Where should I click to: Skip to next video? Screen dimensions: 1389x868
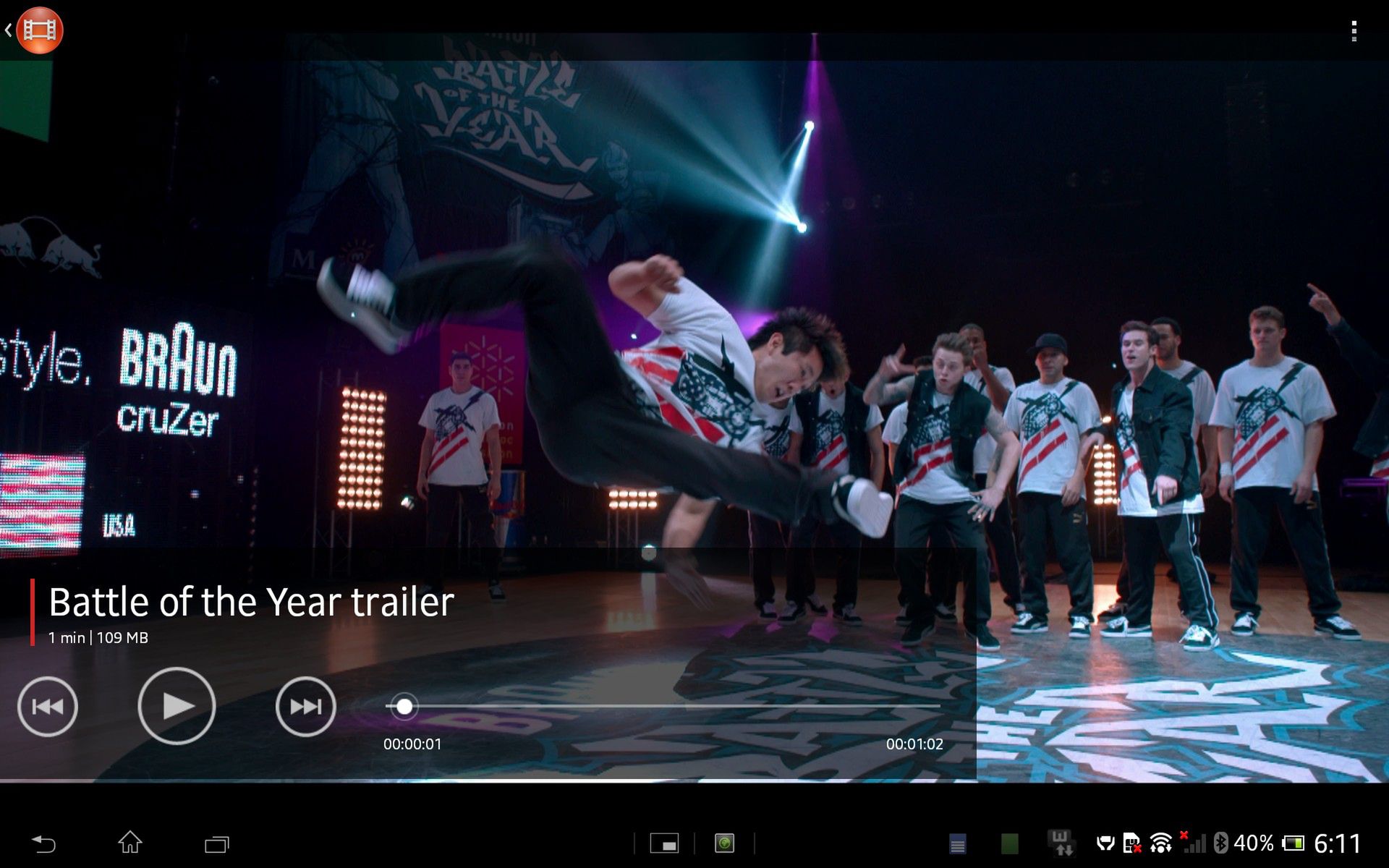click(x=305, y=707)
